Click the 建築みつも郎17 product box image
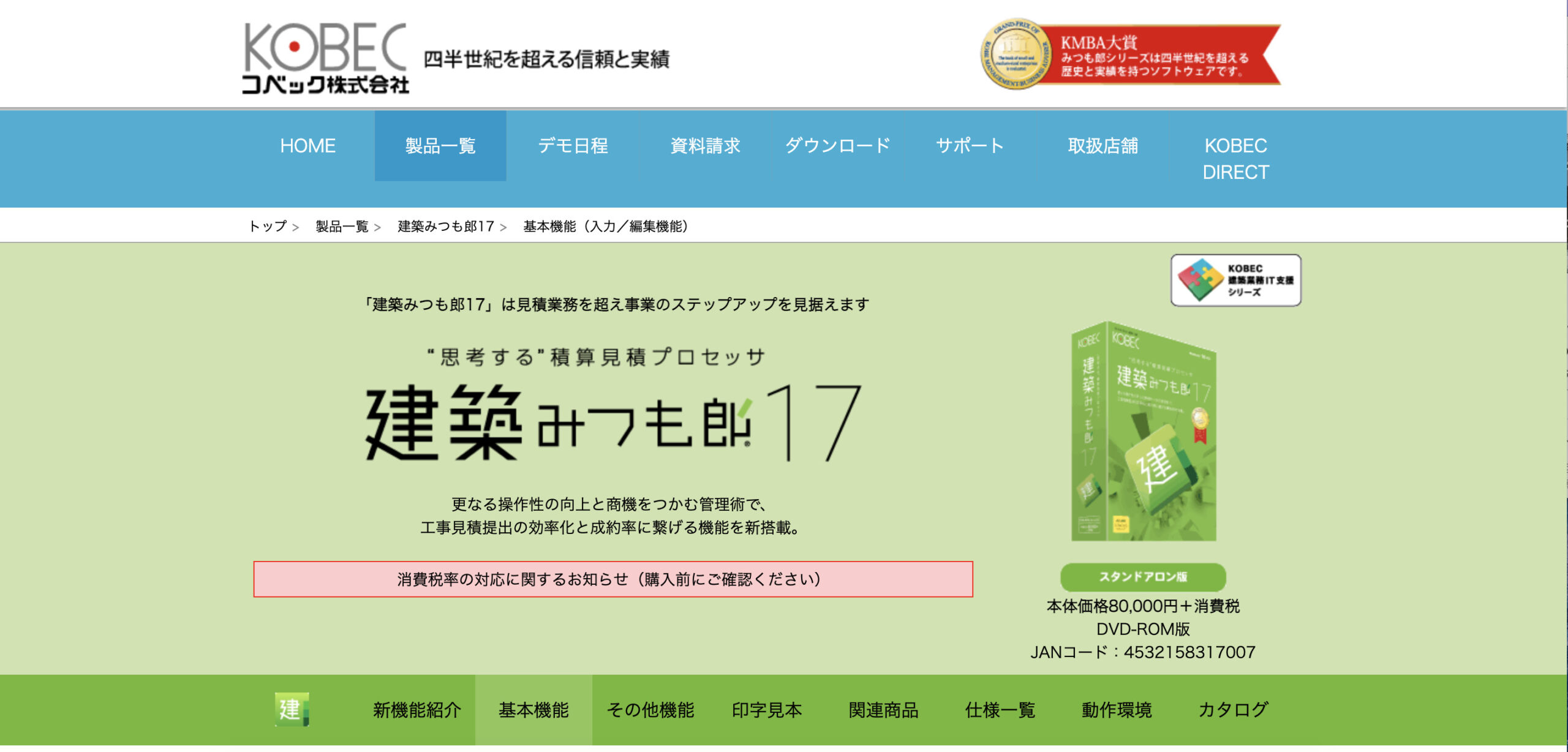 point(1144,431)
